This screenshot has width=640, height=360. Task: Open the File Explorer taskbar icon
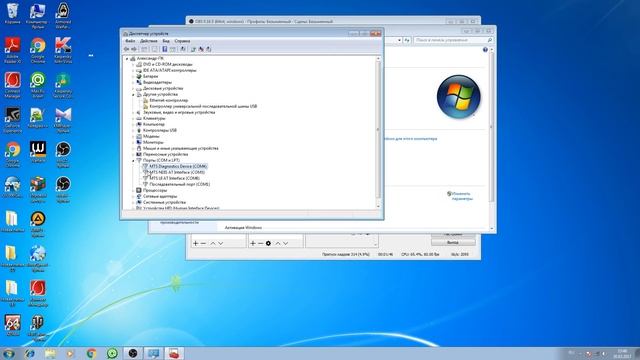(50, 353)
